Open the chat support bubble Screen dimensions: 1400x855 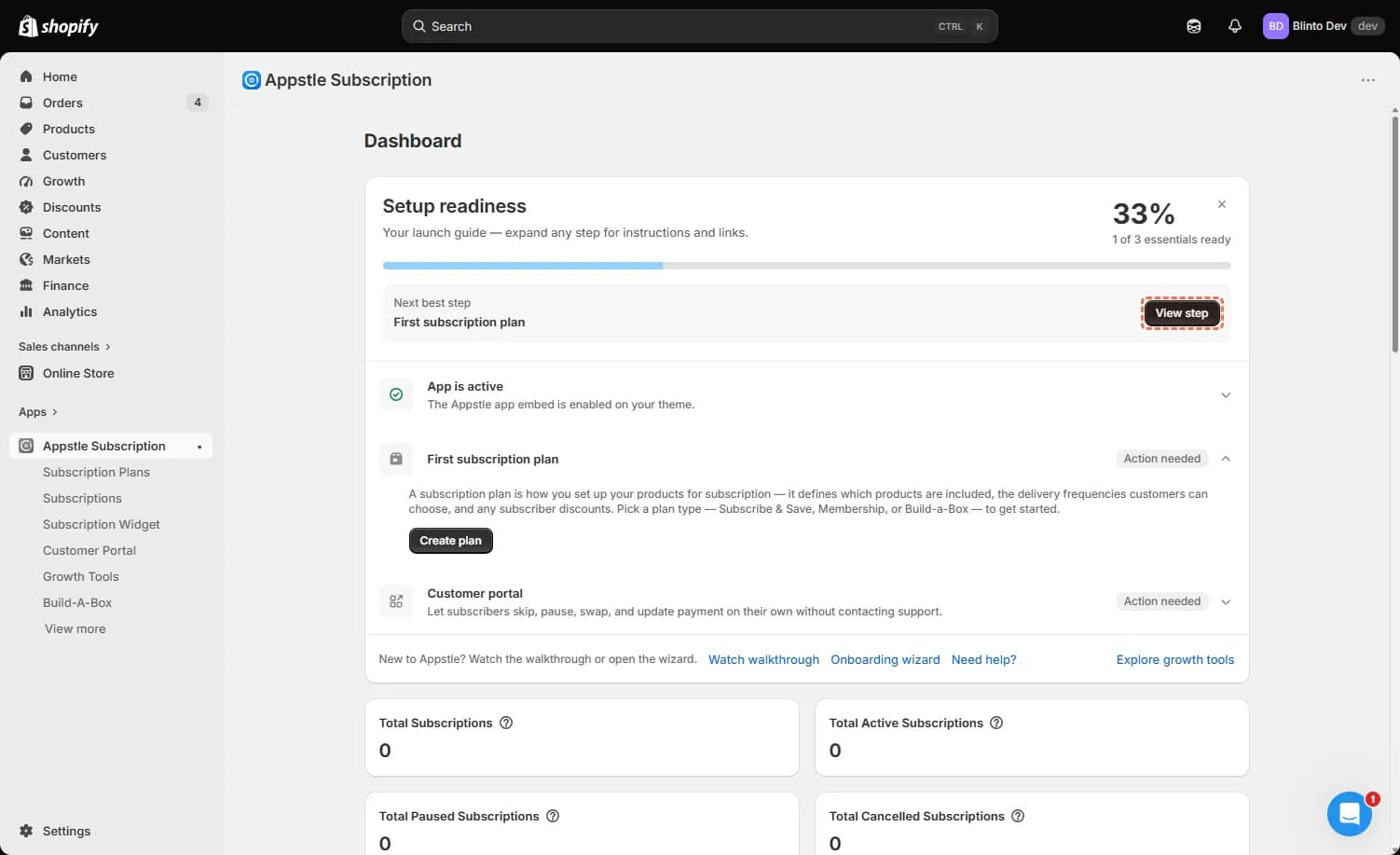click(x=1349, y=814)
